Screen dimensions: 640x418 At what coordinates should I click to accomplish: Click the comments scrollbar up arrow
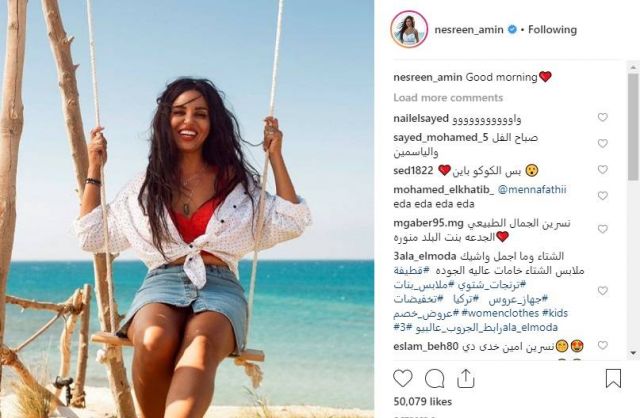[x=633, y=67]
